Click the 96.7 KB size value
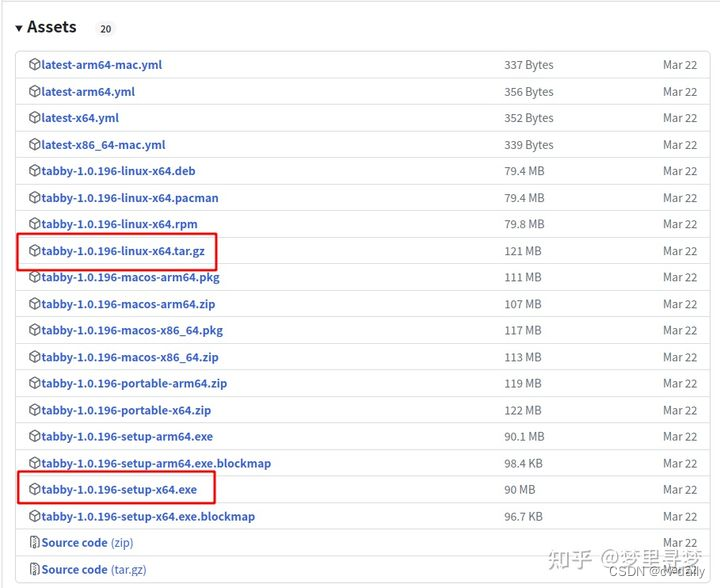Screen dimensions: 720x588 coord(523,516)
